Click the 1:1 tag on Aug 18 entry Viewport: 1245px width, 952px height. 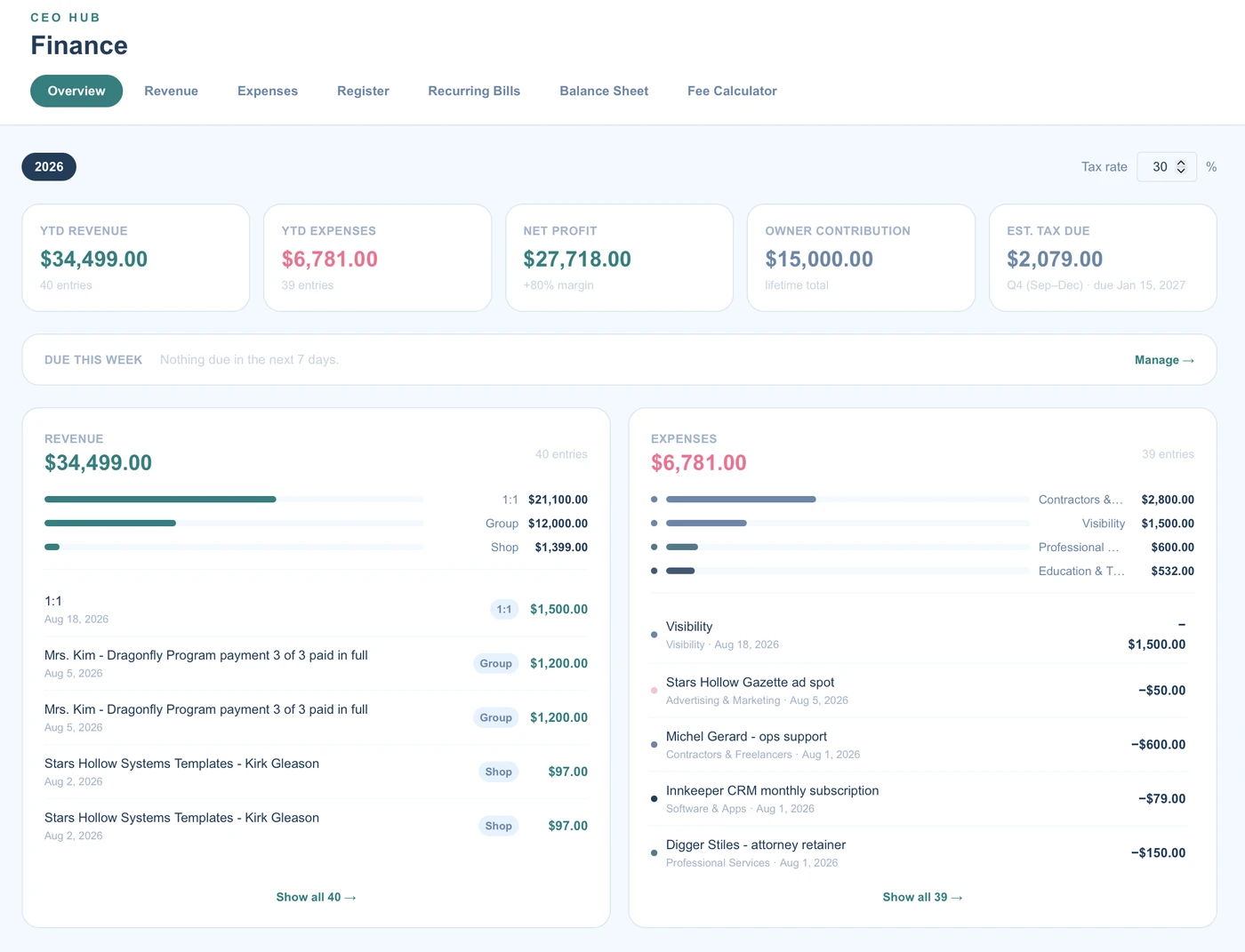point(504,609)
